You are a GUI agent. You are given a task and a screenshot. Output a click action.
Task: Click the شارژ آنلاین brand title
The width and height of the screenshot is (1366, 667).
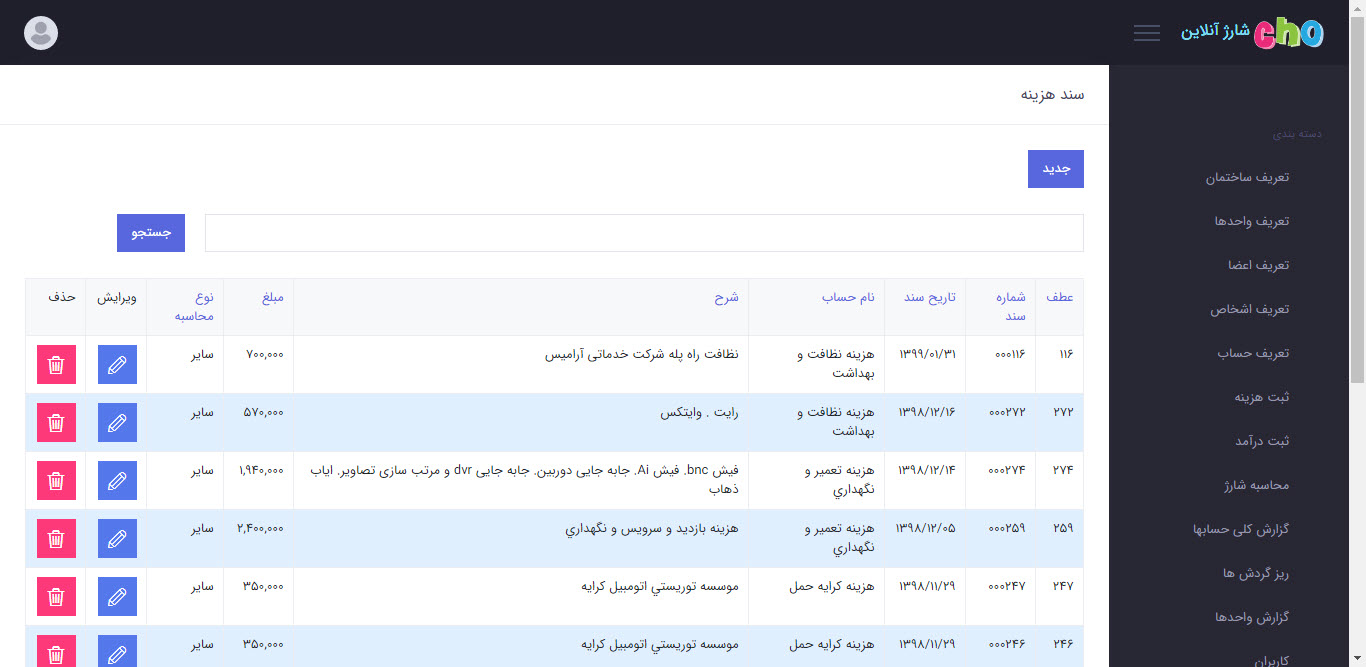pos(1215,32)
